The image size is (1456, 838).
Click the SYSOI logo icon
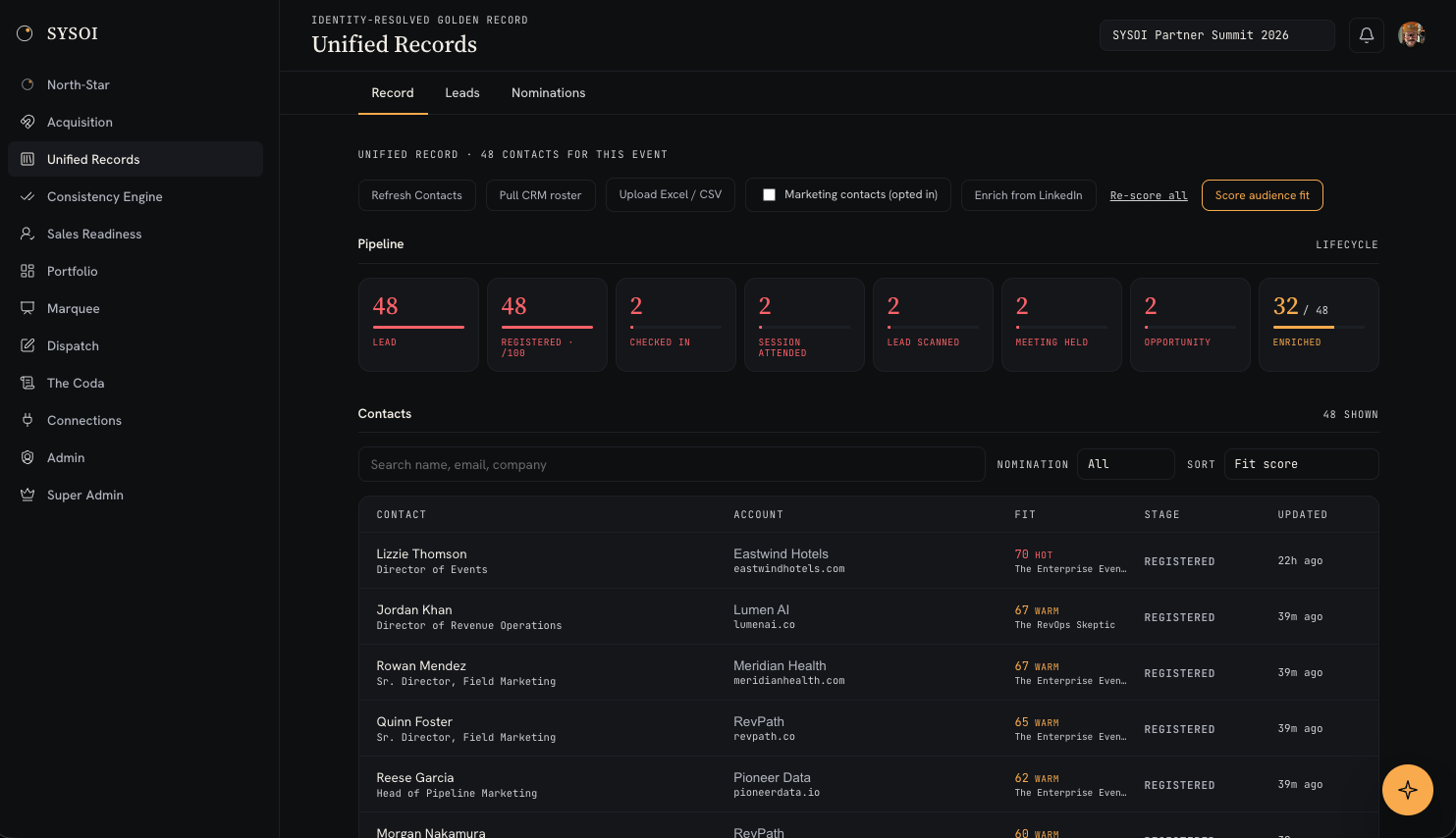(x=25, y=33)
